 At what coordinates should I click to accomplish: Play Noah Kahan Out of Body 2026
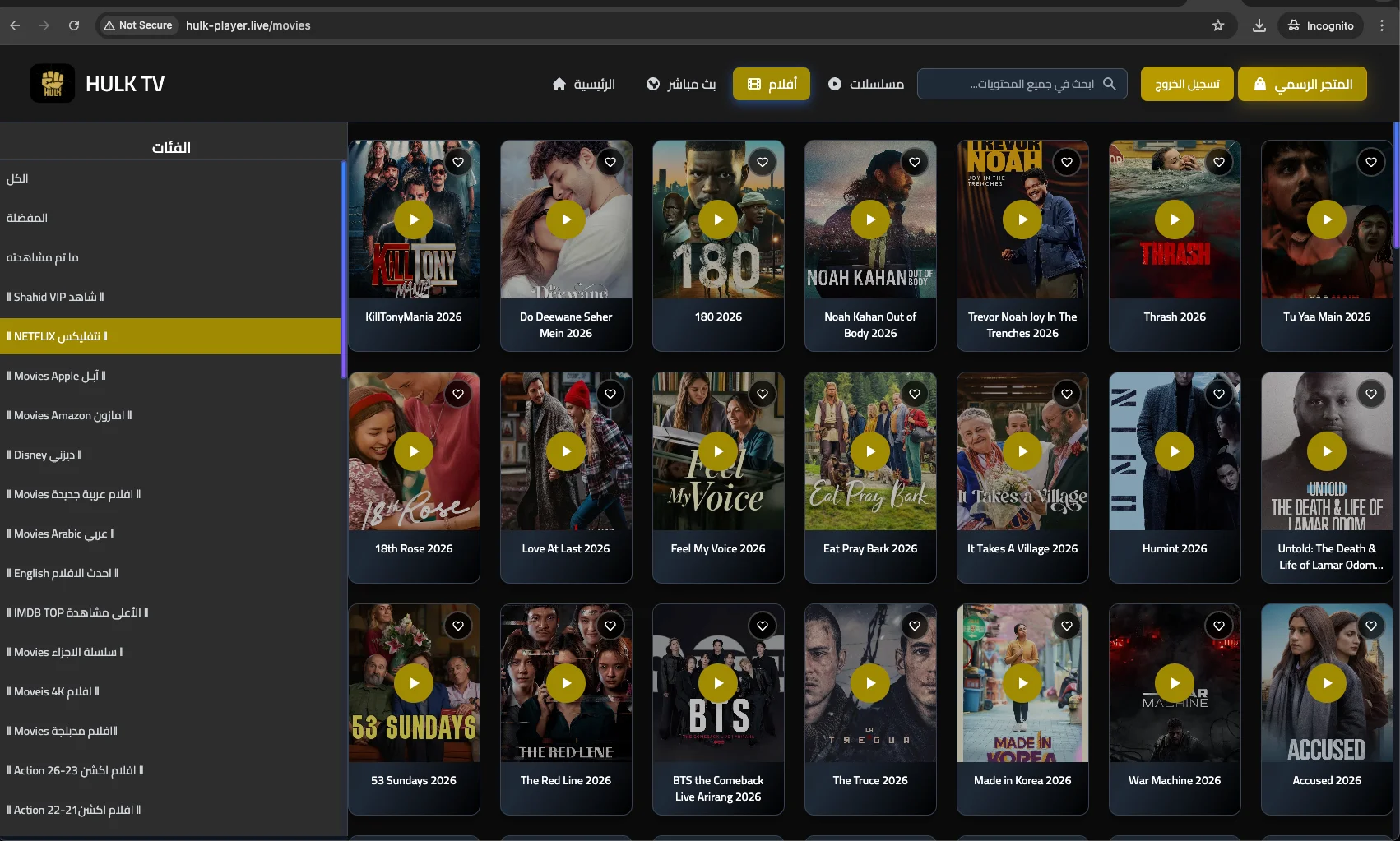(x=870, y=219)
